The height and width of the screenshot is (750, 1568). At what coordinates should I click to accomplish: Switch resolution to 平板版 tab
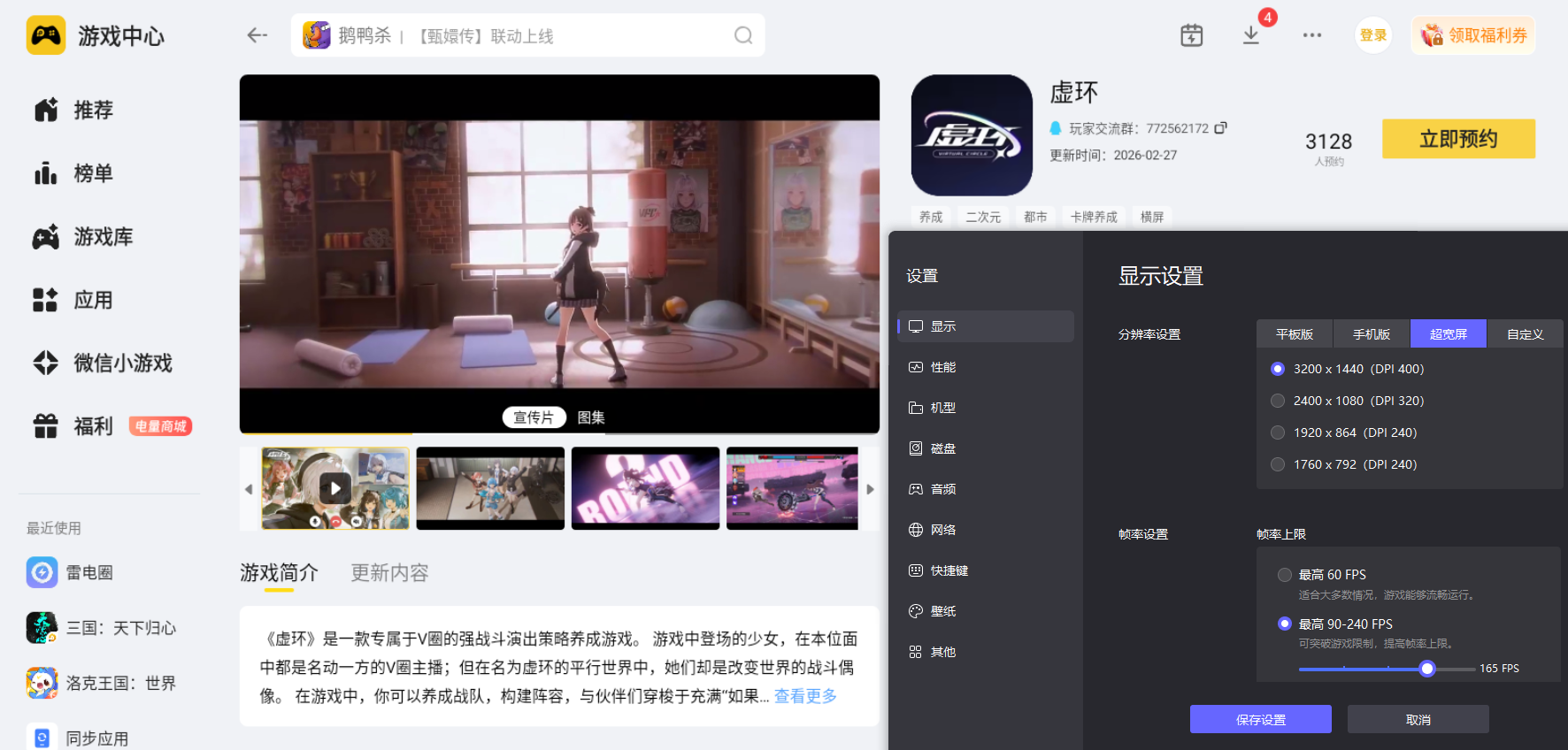[1295, 334]
